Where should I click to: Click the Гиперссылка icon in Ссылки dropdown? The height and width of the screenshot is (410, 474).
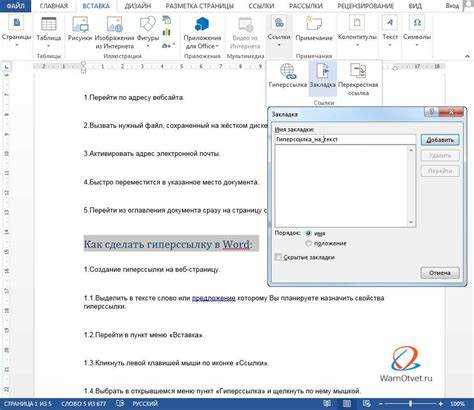click(287, 71)
